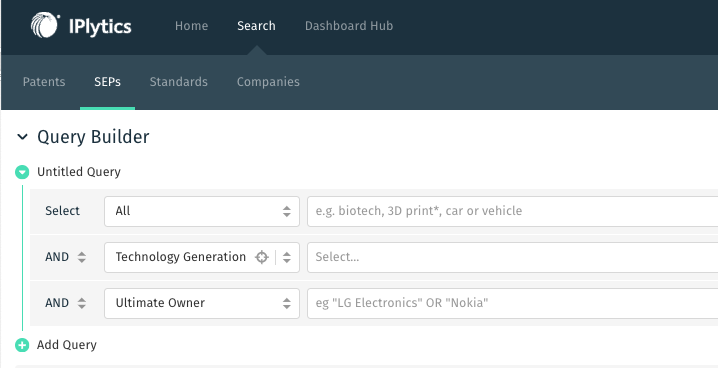Open the Home navigation item
Viewport: 718px width, 368px height.
pyautogui.click(x=191, y=26)
